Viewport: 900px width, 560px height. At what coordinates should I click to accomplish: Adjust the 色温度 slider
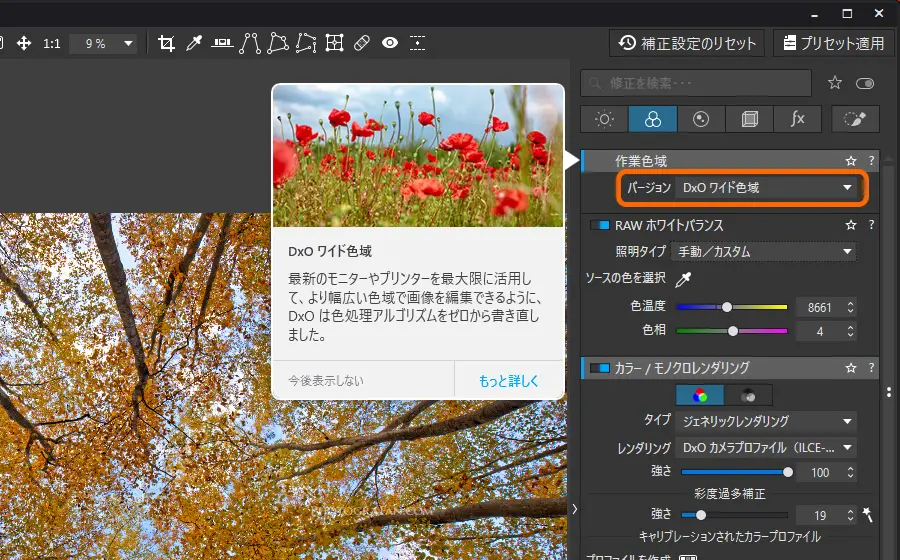(732, 307)
